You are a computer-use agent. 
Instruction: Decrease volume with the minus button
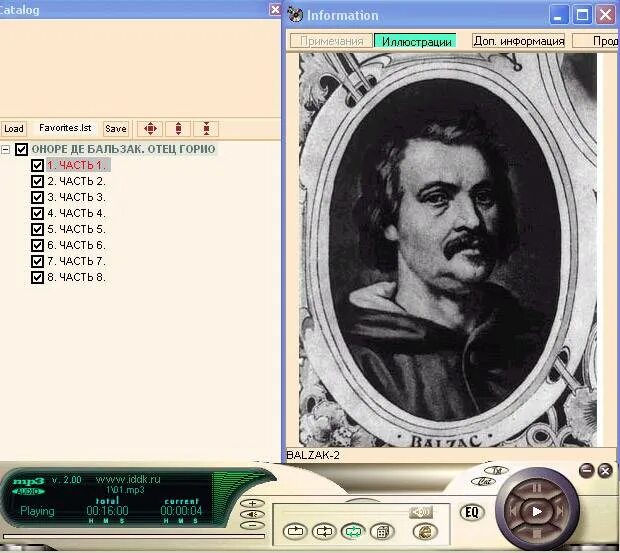[x=252, y=525]
